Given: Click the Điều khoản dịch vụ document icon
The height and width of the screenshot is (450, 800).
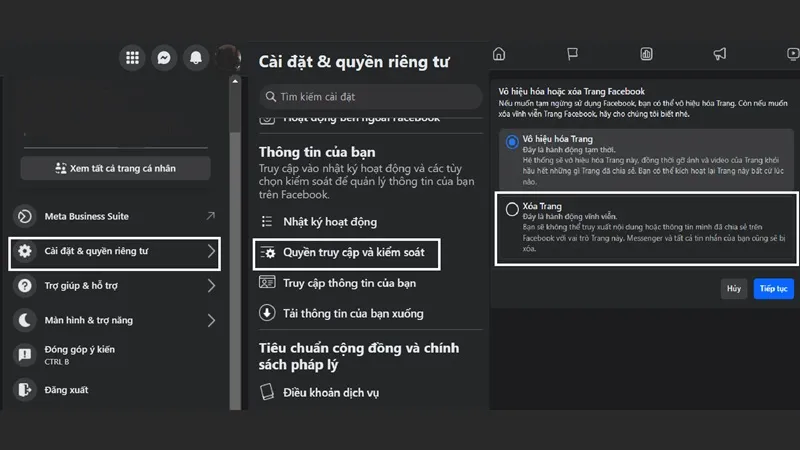Looking at the screenshot, I should pos(267,392).
